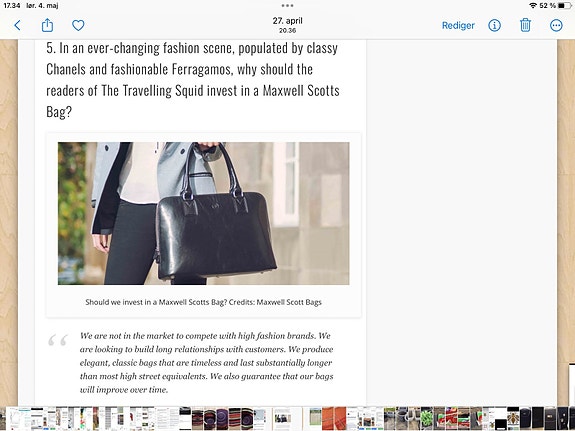575x431 pixels.
Task: Tap the 17.34 clock in the status bar
Action: 12,6
